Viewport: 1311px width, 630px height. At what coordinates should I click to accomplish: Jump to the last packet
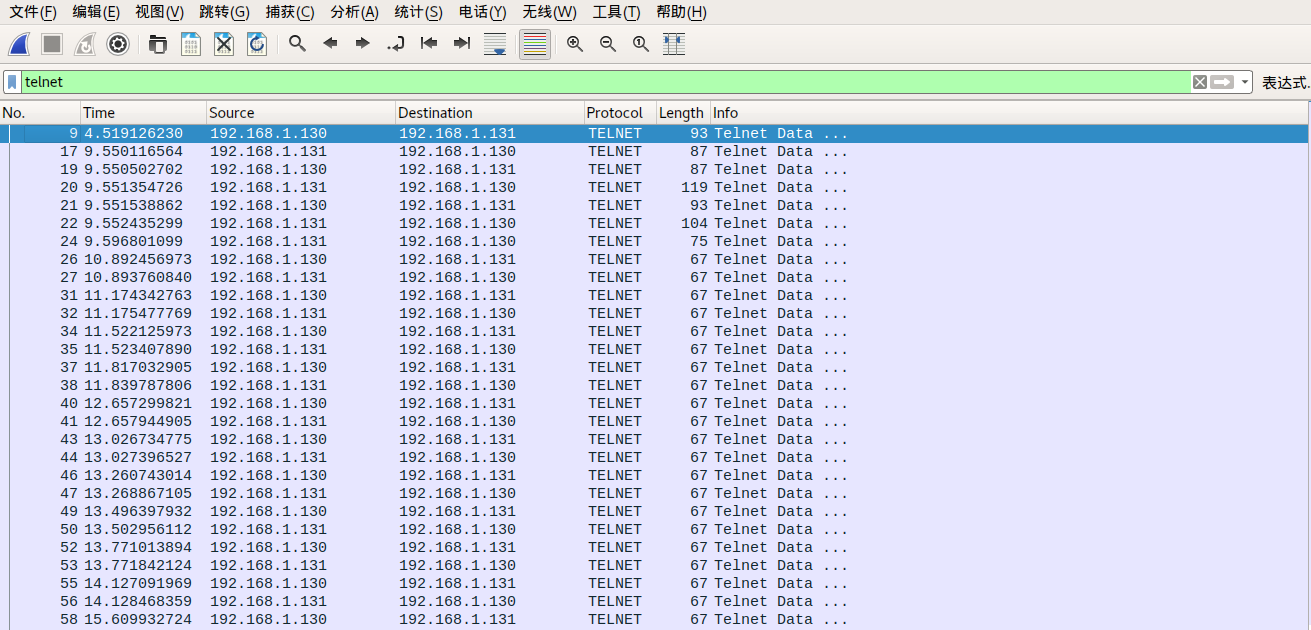(462, 44)
